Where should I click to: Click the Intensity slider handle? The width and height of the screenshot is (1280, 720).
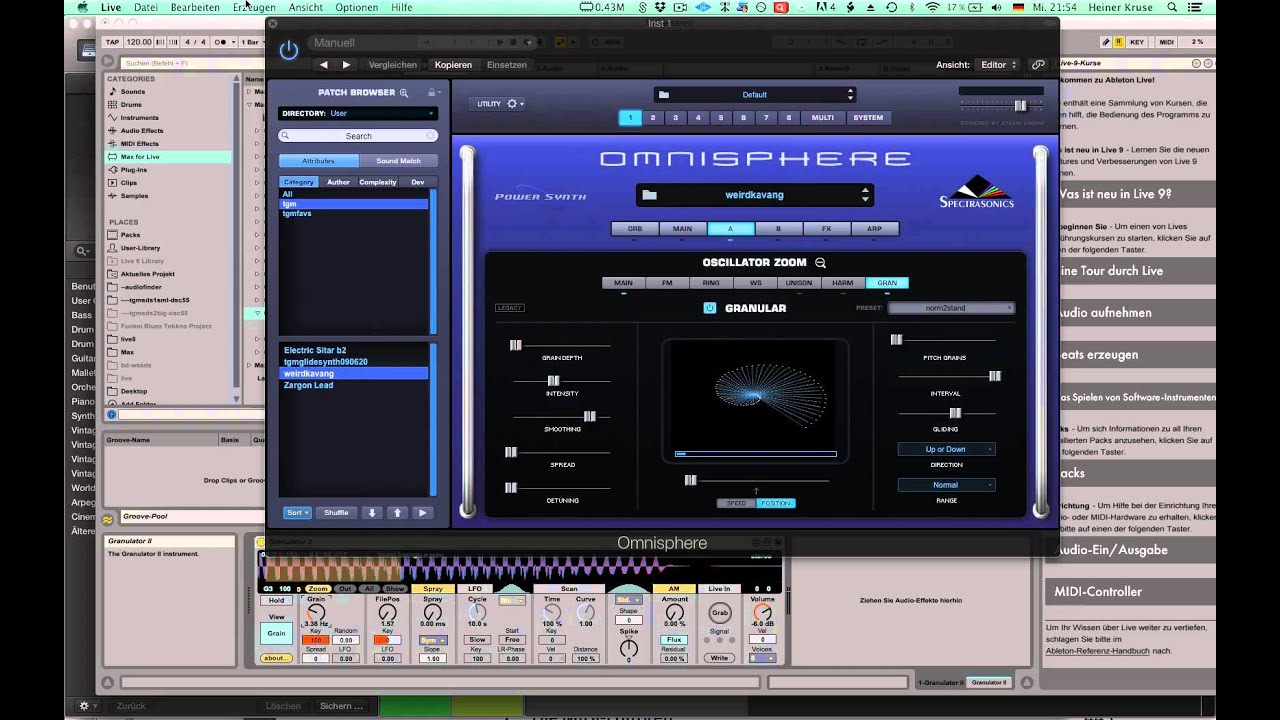click(553, 380)
